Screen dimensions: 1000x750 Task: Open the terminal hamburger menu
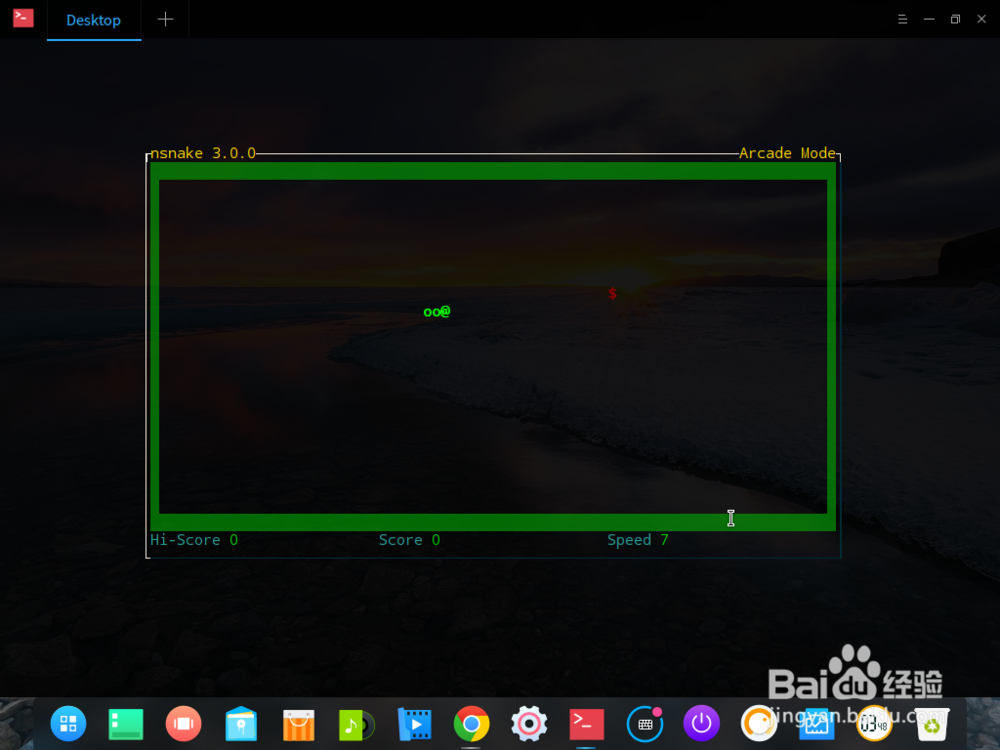tap(902, 19)
